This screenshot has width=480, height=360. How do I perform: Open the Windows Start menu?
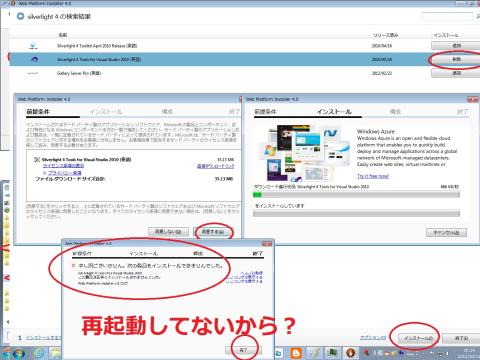(18, 353)
